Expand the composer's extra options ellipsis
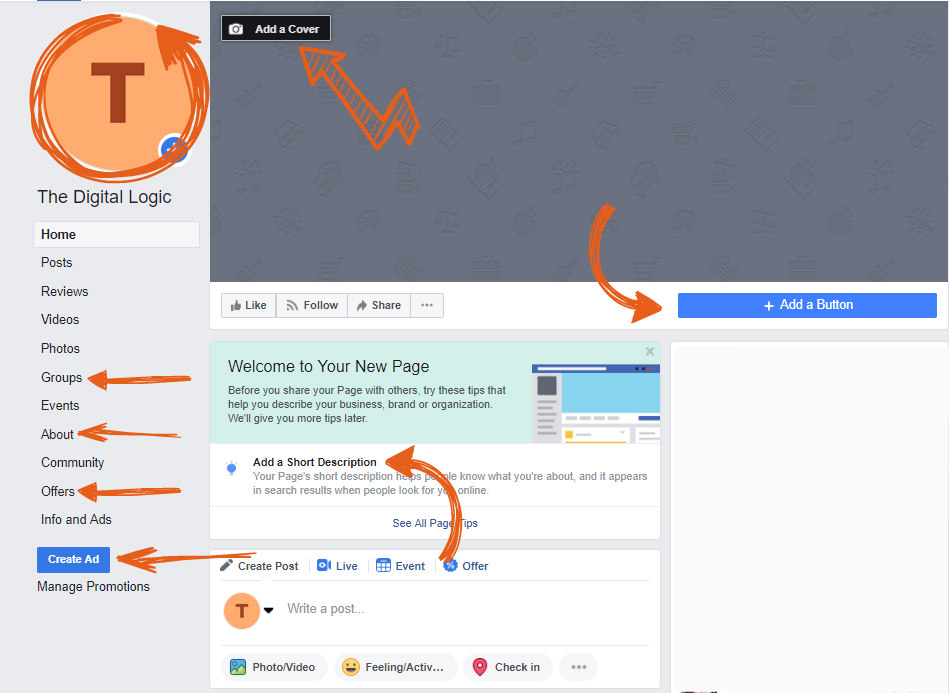Viewport: 949px width, 693px height. [577, 666]
